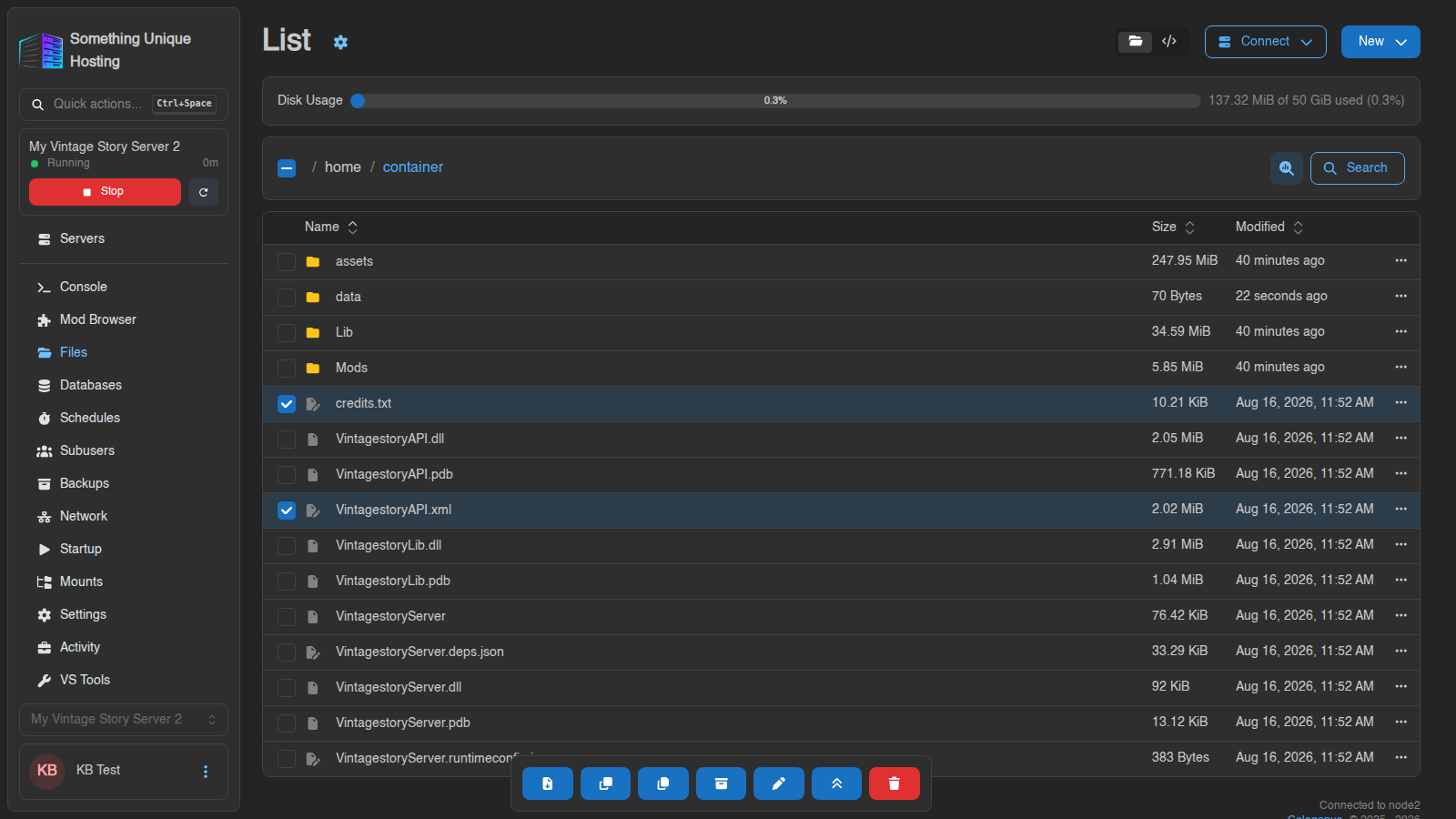Open the Lib folder

[x=344, y=332]
